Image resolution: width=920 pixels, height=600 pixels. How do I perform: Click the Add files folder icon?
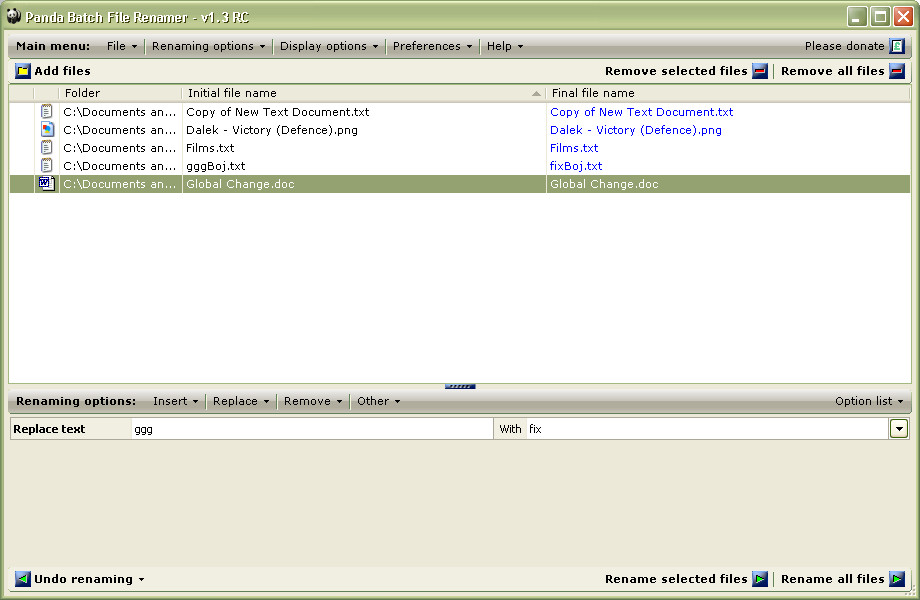click(x=22, y=71)
